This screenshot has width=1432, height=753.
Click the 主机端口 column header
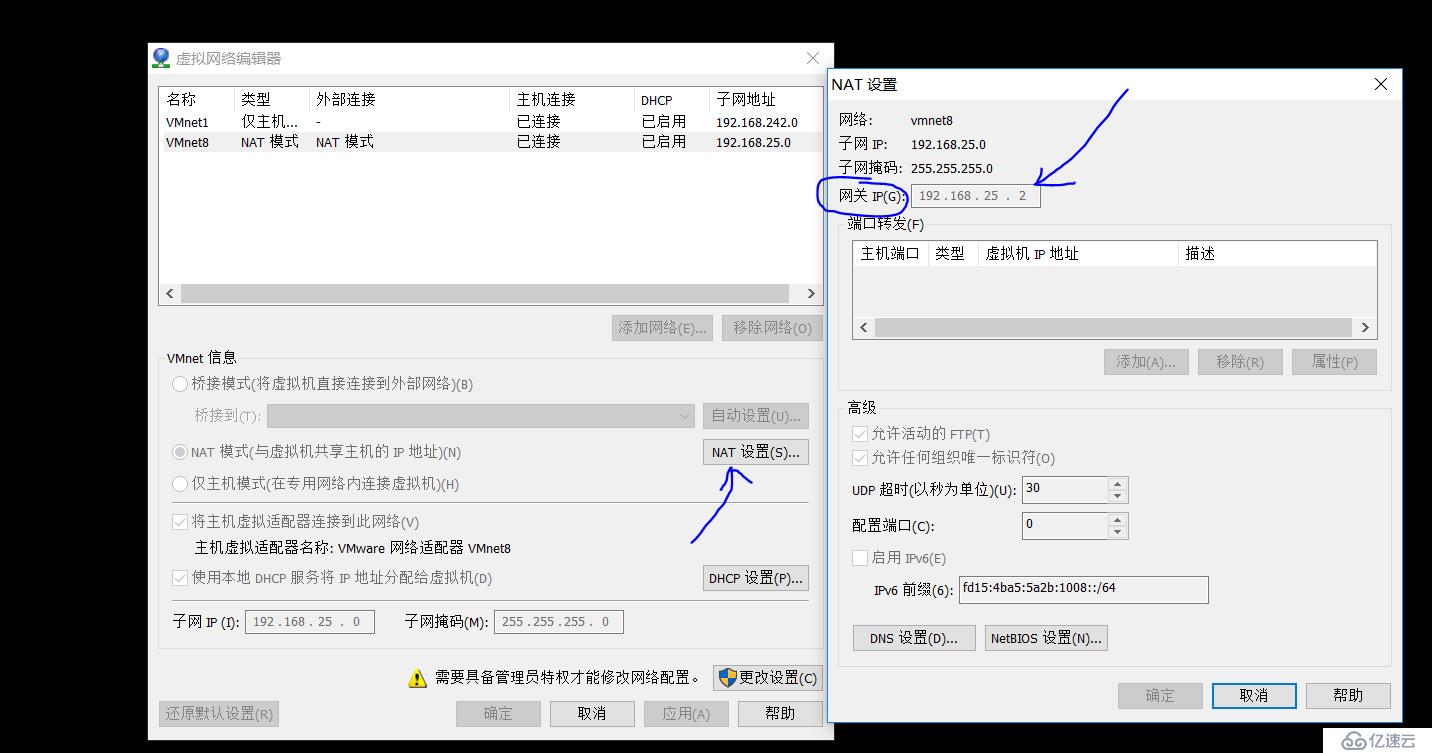pos(890,254)
